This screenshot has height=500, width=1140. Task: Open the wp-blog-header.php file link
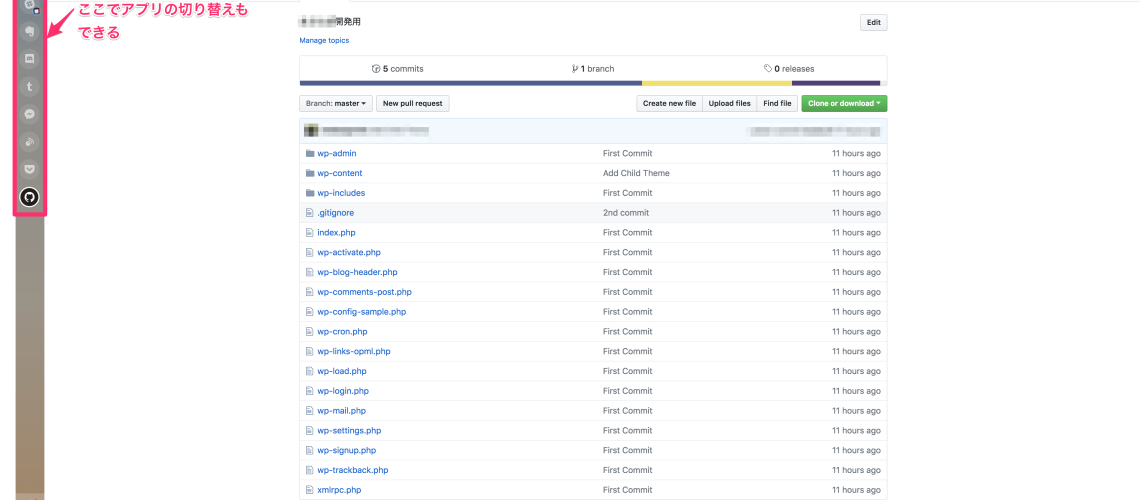357,272
